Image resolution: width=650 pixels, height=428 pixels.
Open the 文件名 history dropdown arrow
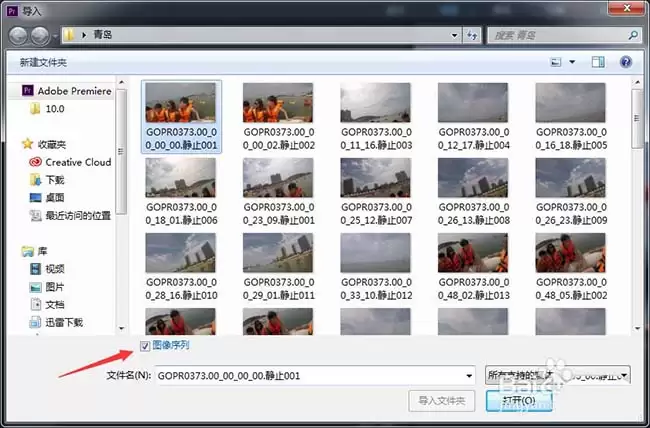(x=468, y=375)
